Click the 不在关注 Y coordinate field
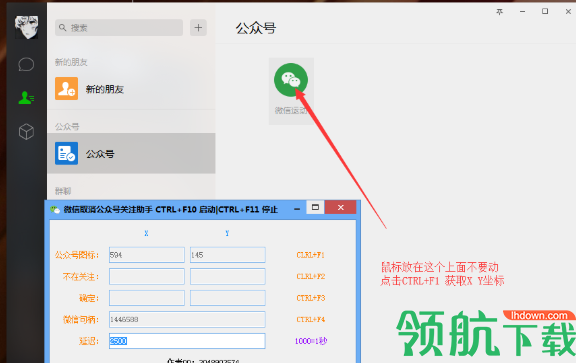Screen dimensions: 576x363 pyautogui.click(x=228, y=276)
